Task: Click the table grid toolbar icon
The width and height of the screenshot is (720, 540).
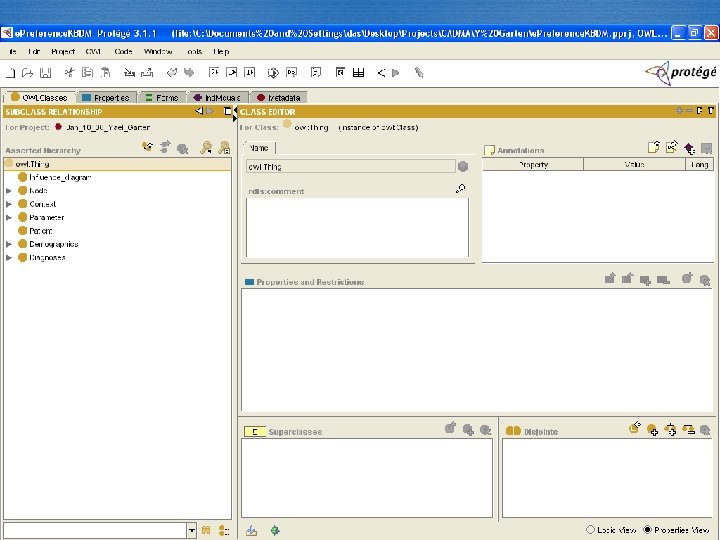Action: (x=358, y=73)
